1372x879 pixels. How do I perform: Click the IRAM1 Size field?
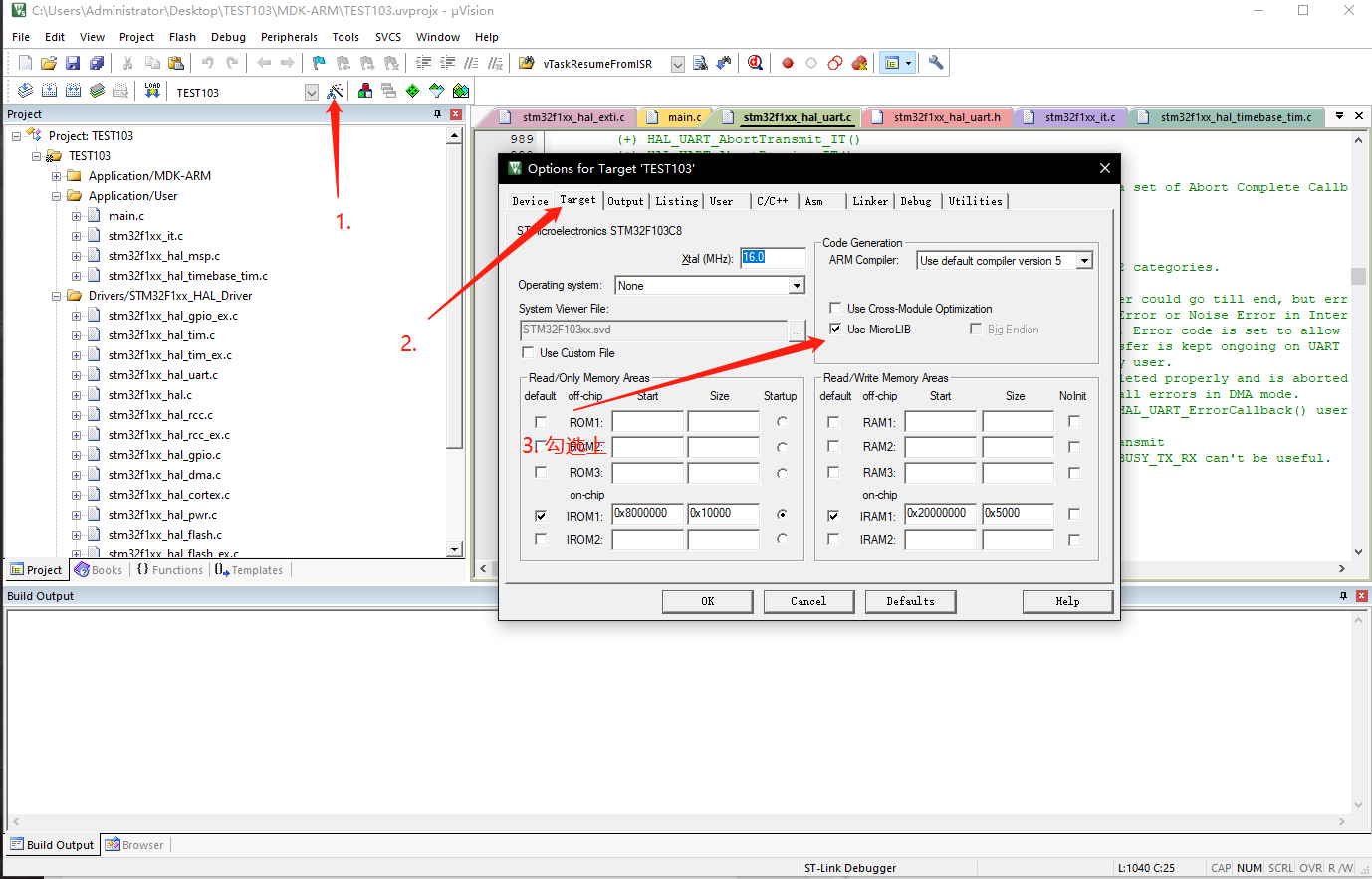pos(1018,514)
